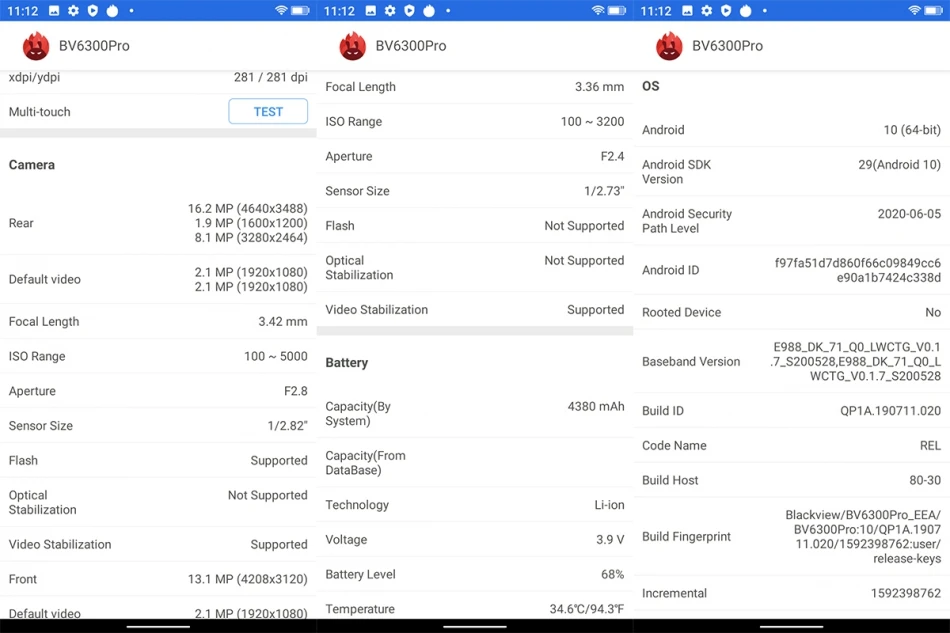
Task: Select the '68%' battery level value
Action: 613,574
